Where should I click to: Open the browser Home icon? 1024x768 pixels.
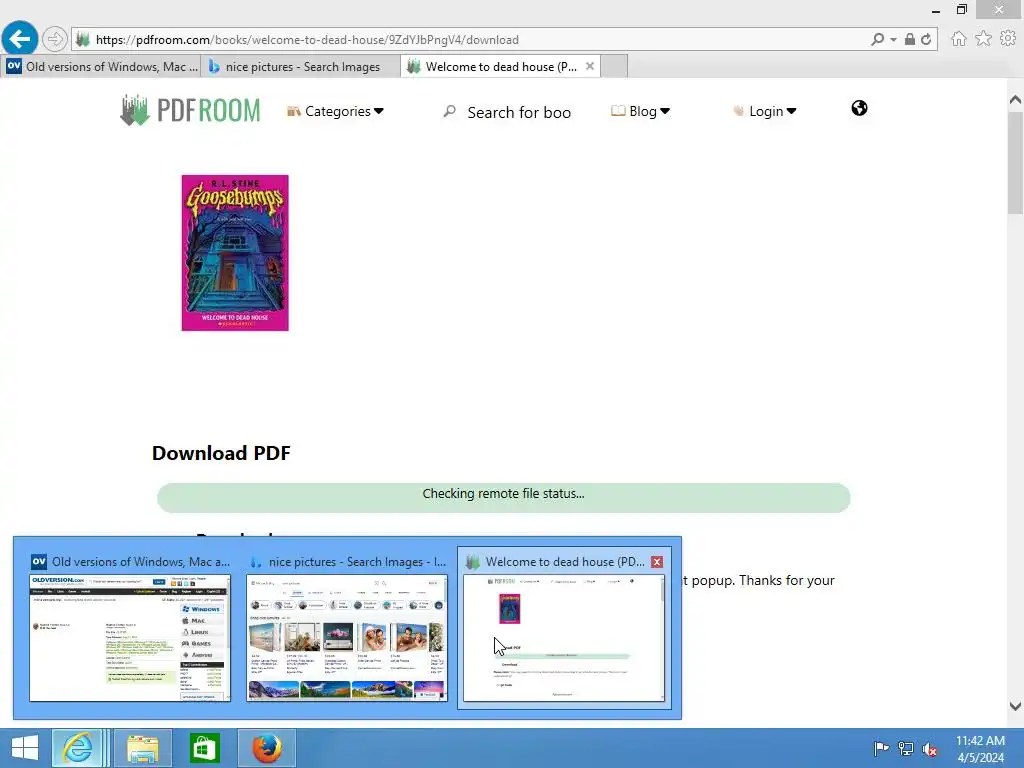[x=958, y=39]
